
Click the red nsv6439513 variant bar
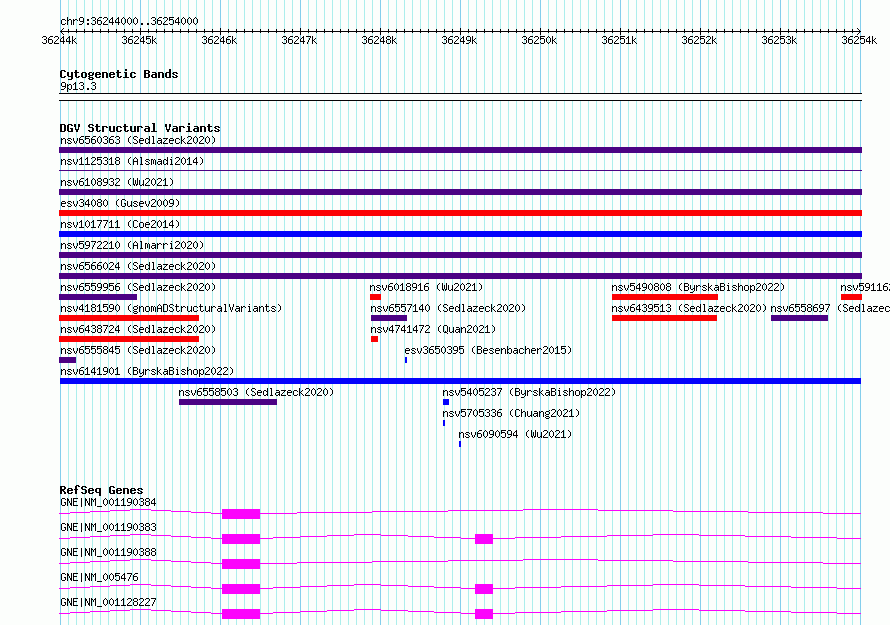[x=664, y=318]
